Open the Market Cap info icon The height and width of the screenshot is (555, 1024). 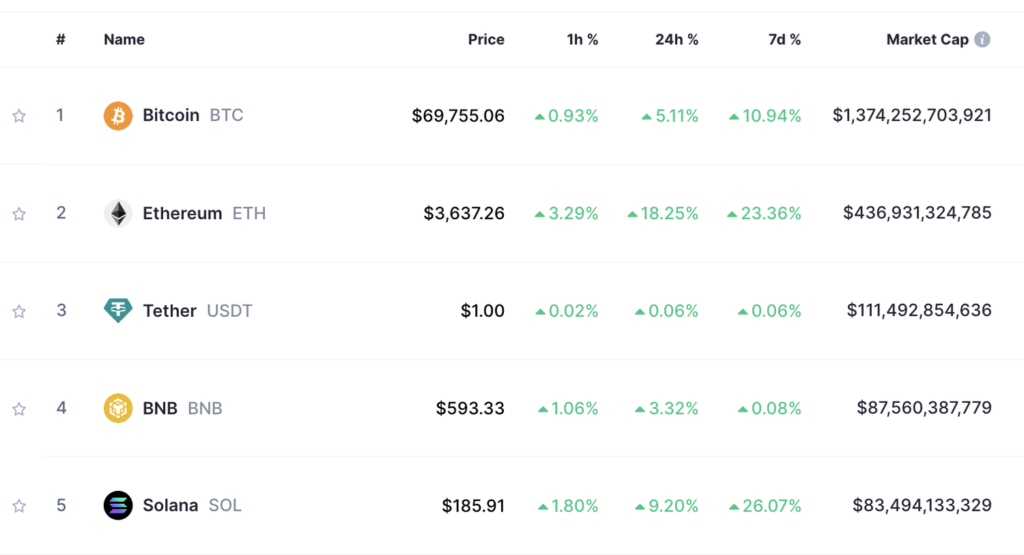[983, 40]
